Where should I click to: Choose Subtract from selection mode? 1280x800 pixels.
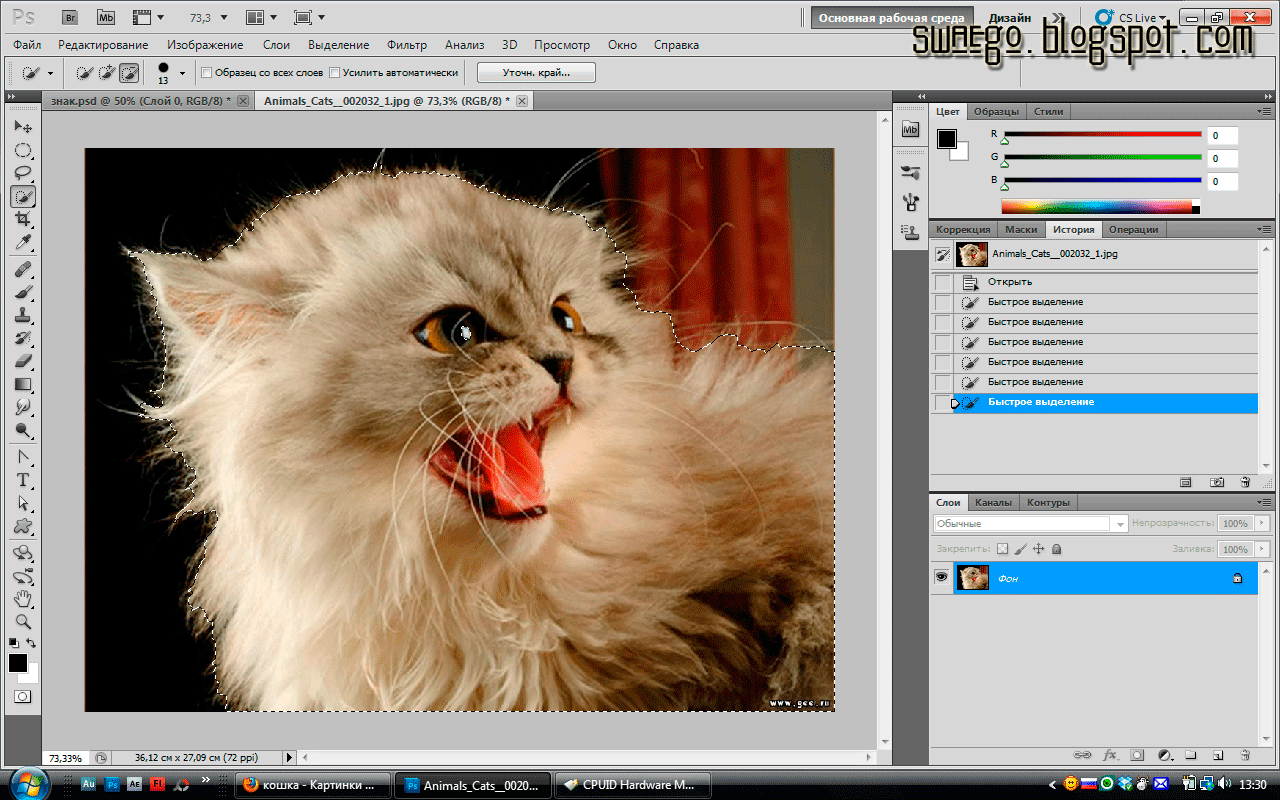(x=129, y=73)
